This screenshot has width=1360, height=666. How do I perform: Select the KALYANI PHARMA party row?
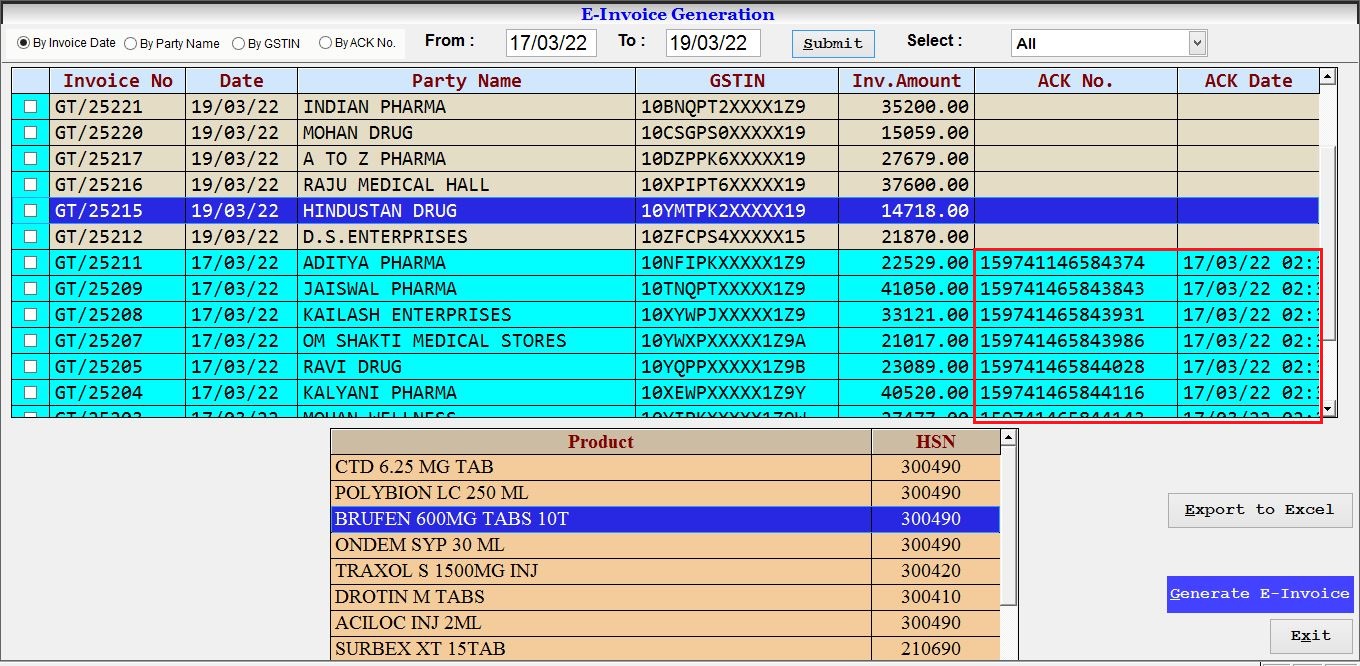pyautogui.click(x=665, y=392)
